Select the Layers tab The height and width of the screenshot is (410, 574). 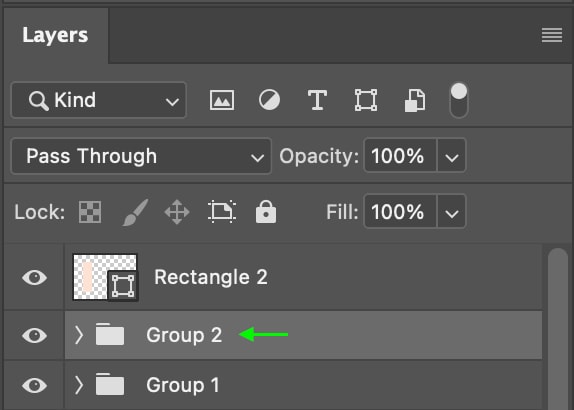pyautogui.click(x=55, y=36)
